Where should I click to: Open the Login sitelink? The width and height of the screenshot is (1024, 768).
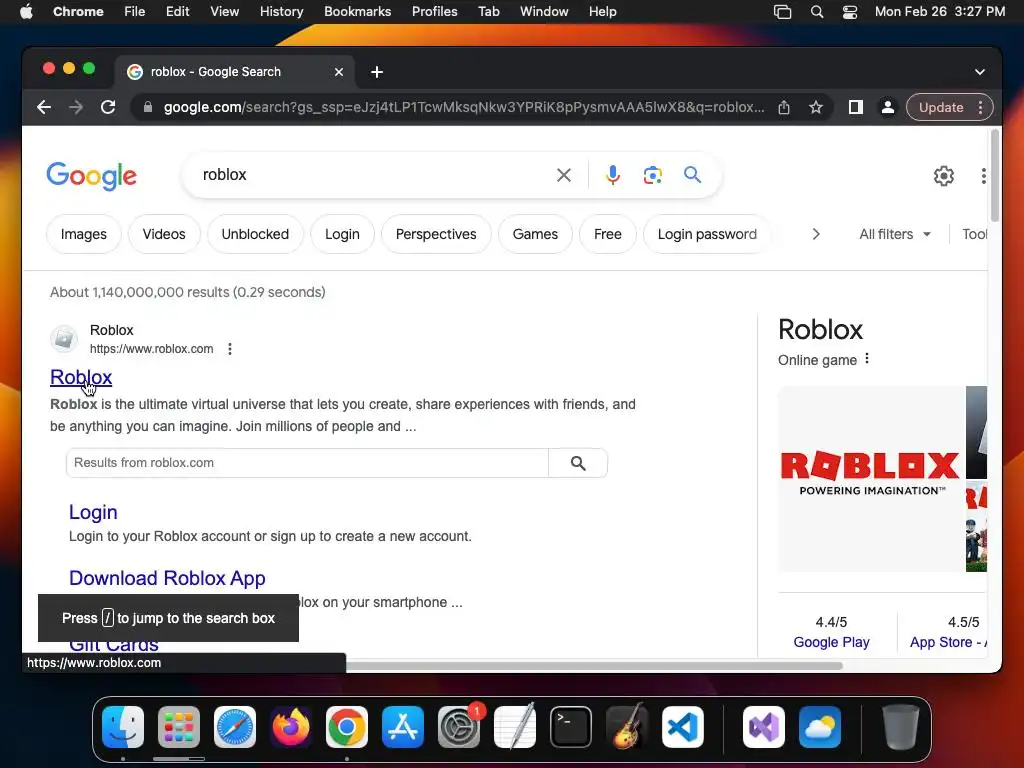[93, 512]
